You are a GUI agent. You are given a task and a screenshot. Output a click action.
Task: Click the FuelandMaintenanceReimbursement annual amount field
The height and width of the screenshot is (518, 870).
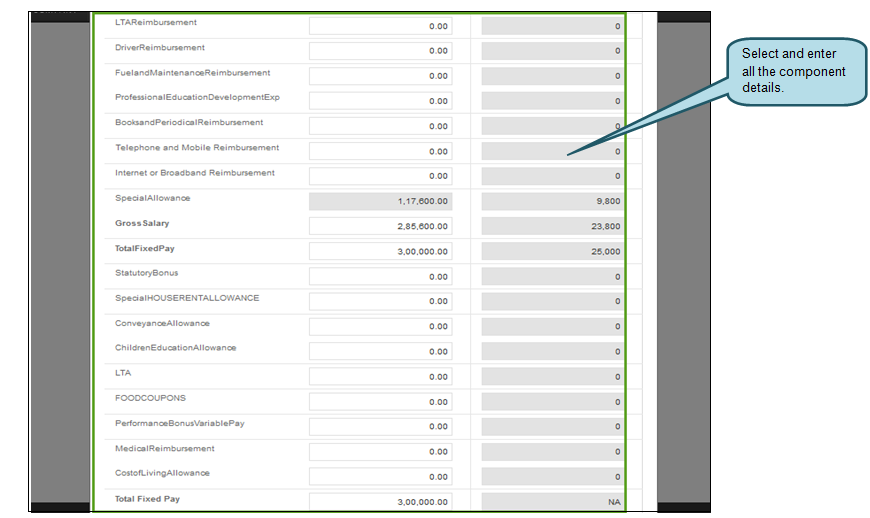(381, 76)
